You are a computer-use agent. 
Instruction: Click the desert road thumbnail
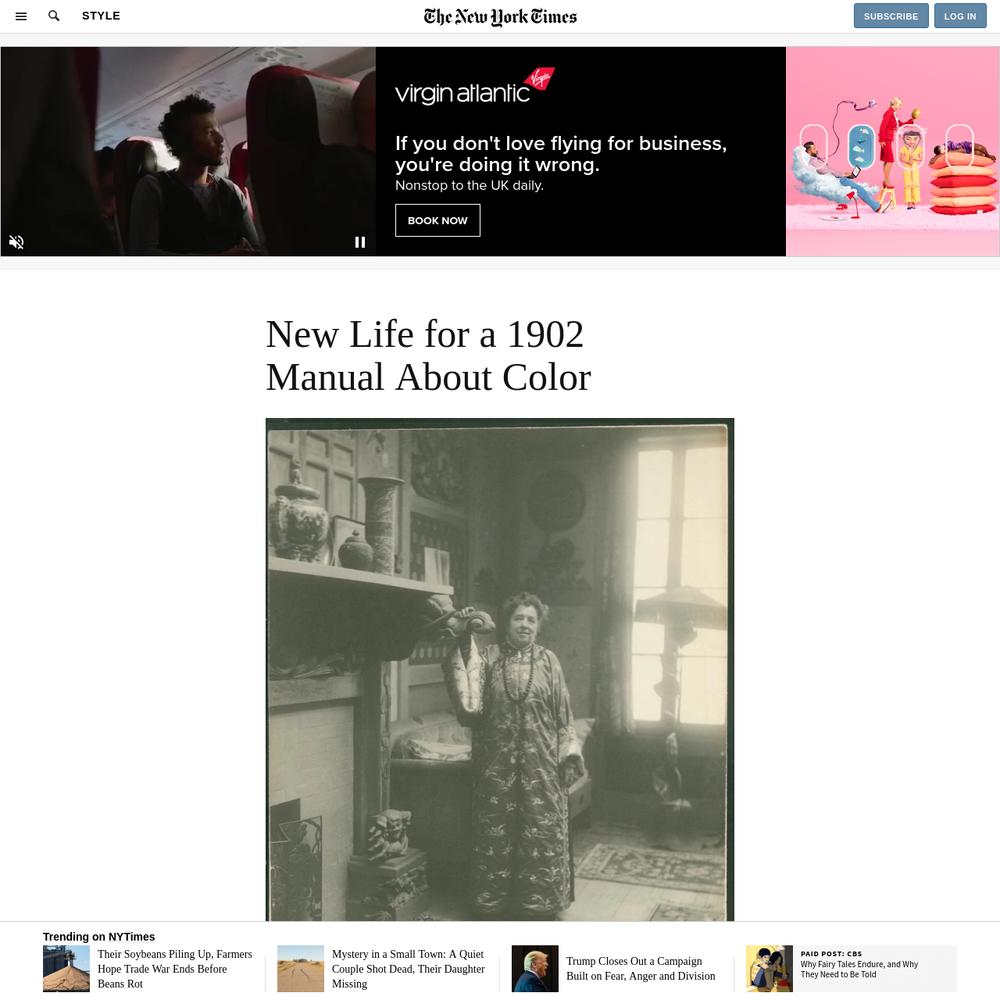[300, 968]
